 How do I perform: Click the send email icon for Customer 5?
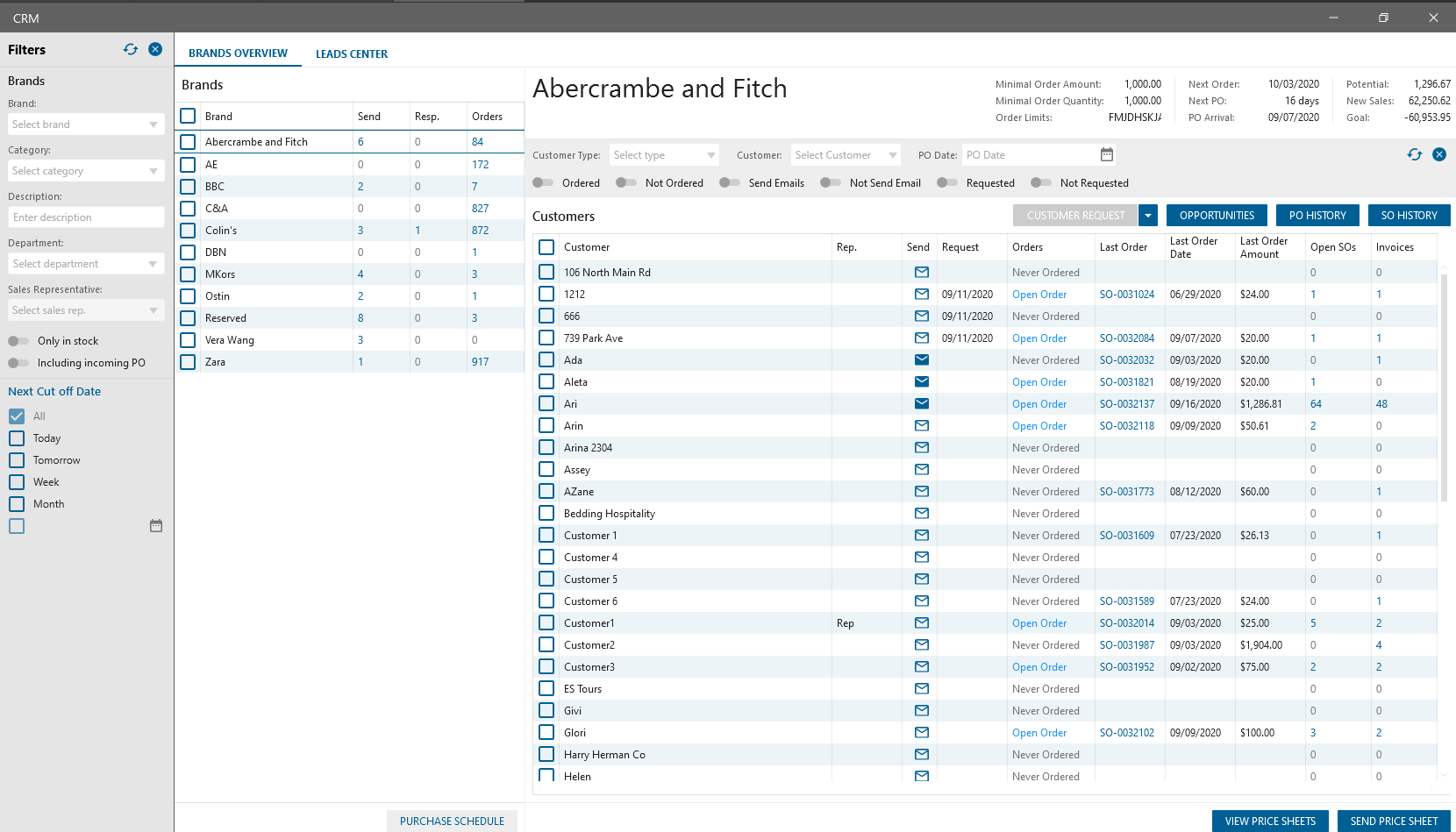click(x=922, y=580)
